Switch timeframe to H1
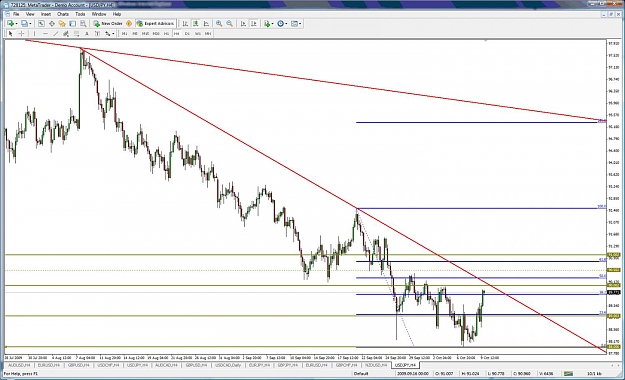The height and width of the screenshot is (380, 625). tap(167, 33)
